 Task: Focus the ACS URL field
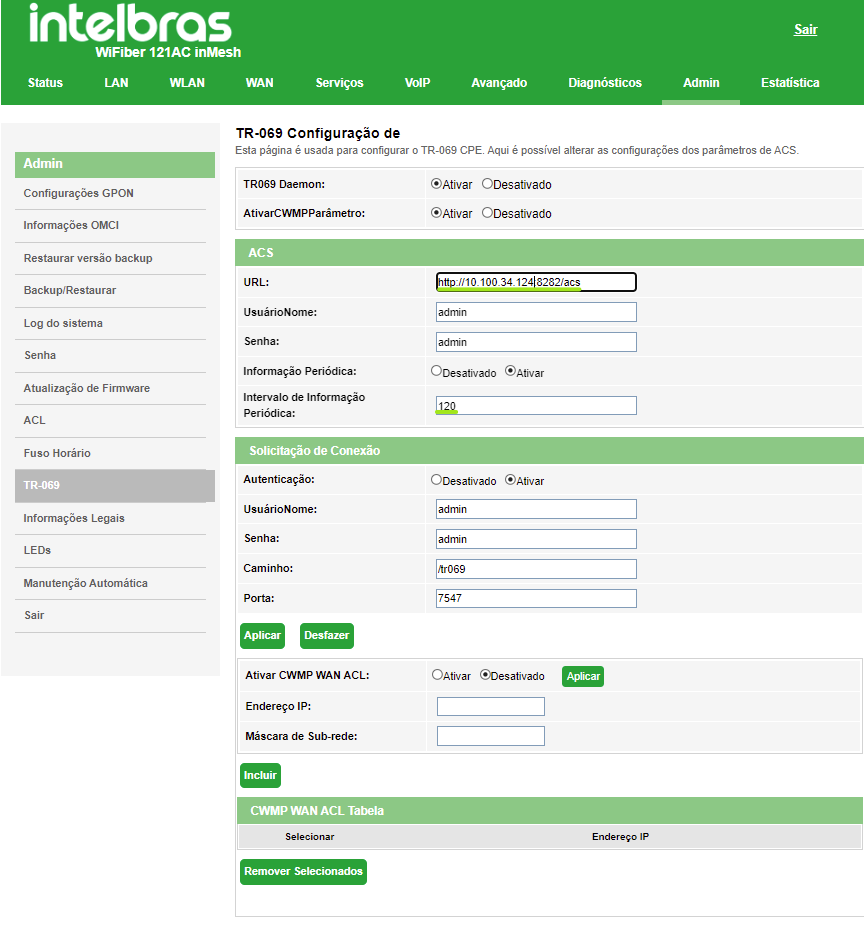[x=536, y=282]
